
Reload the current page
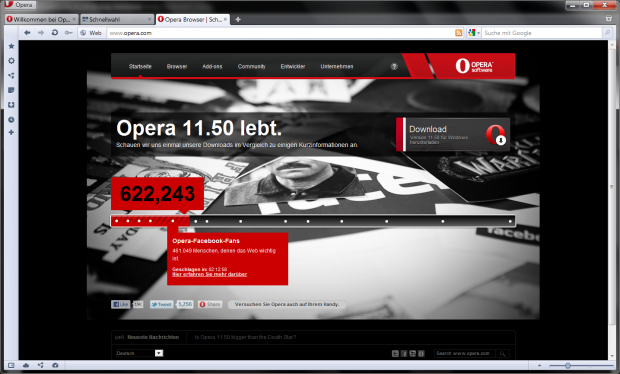(55, 32)
